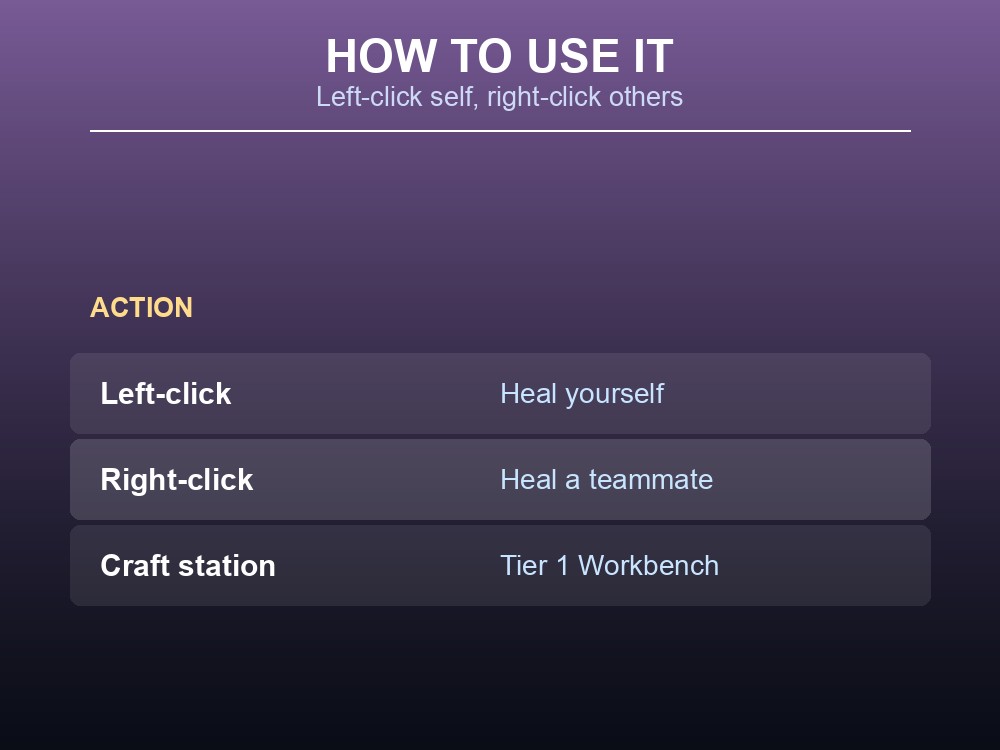The width and height of the screenshot is (1000, 750).
Task: Click the word Tier in last row
Action: pyautogui.click(x=524, y=566)
